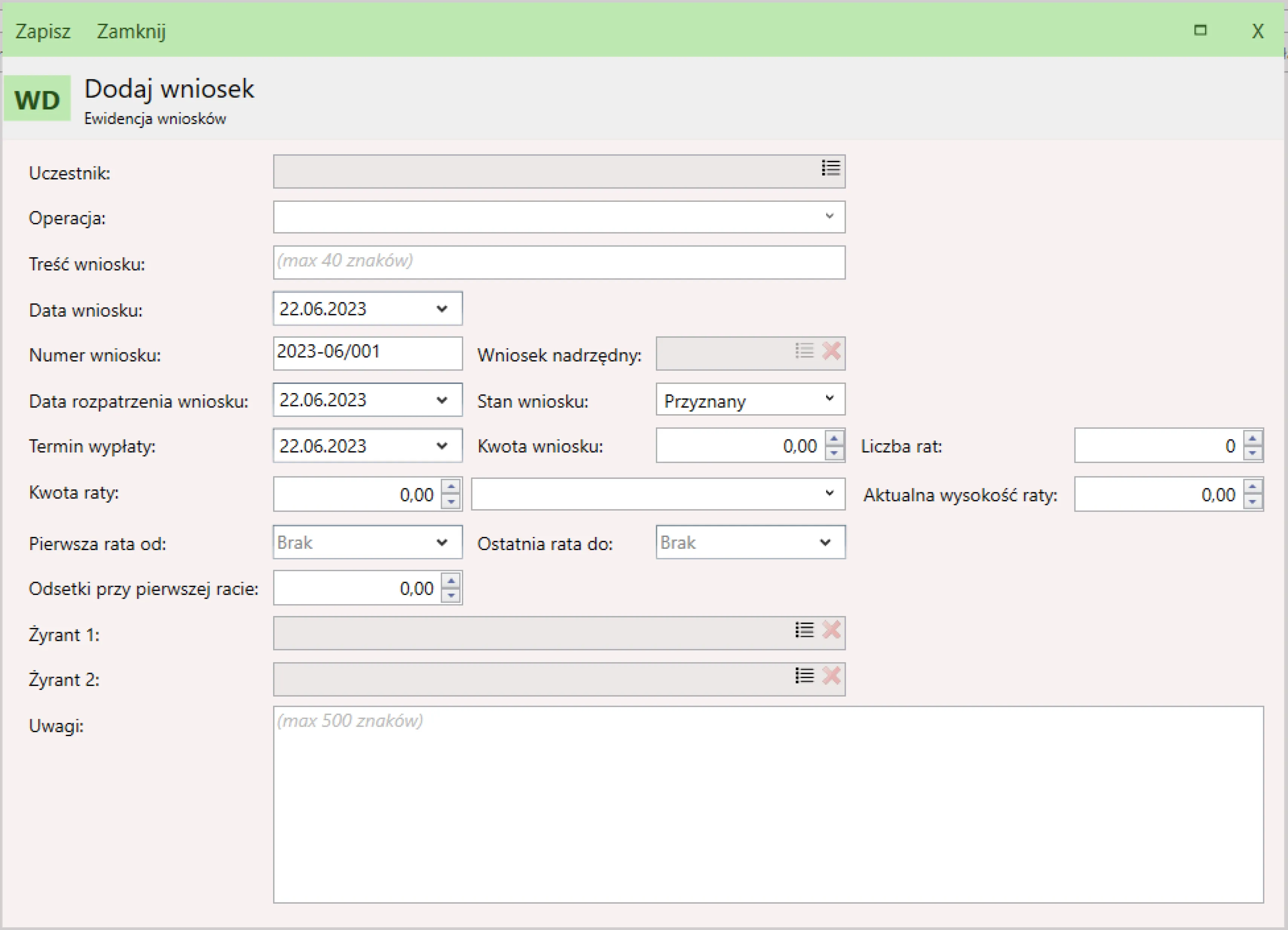Click Zamknij to close the form
The height and width of the screenshot is (930, 1288).
(x=131, y=31)
